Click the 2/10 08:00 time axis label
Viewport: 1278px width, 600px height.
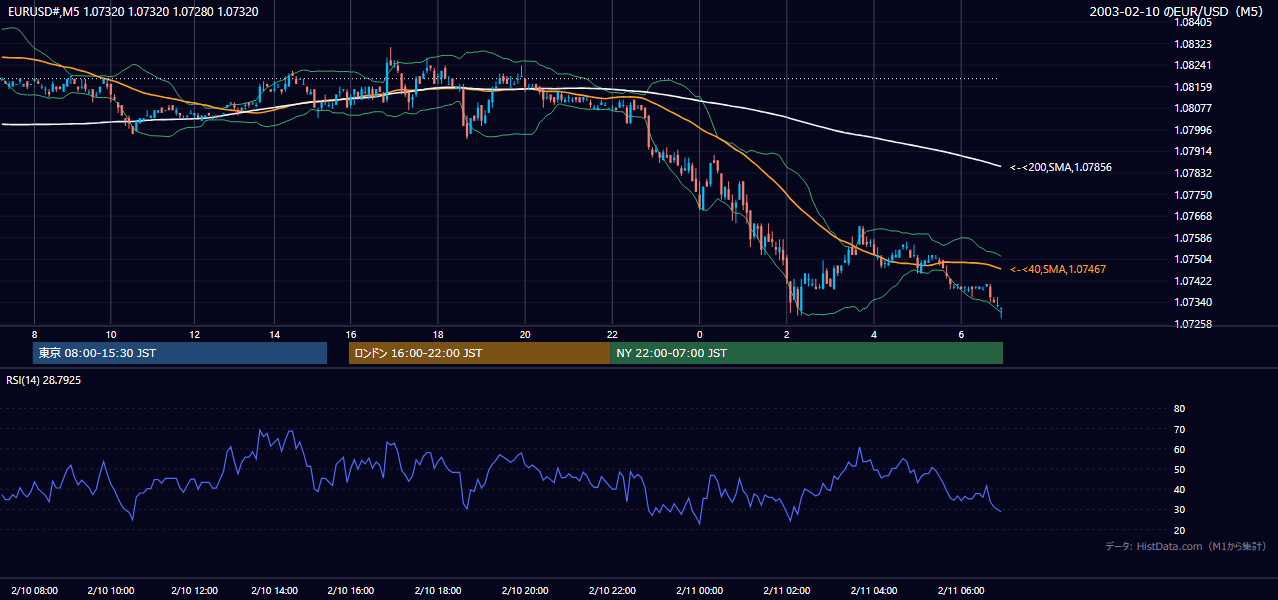click(x=35, y=590)
